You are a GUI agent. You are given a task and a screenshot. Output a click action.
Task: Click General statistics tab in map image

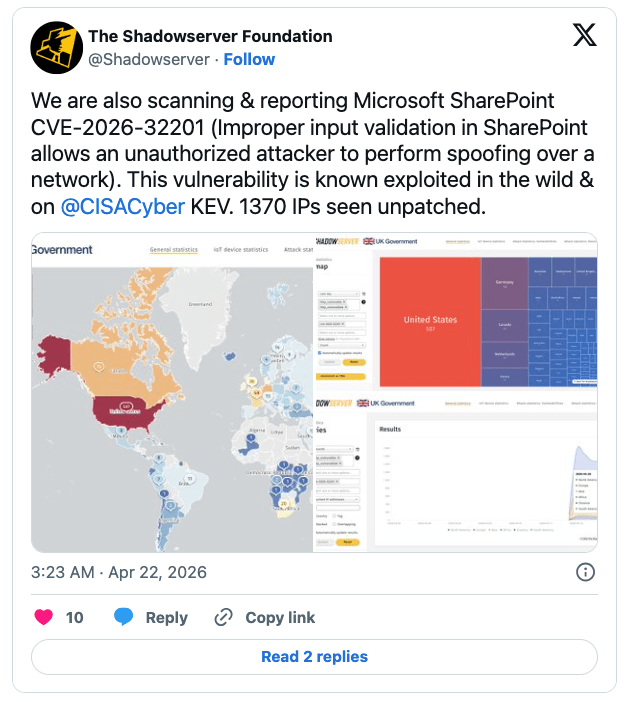coord(174,249)
